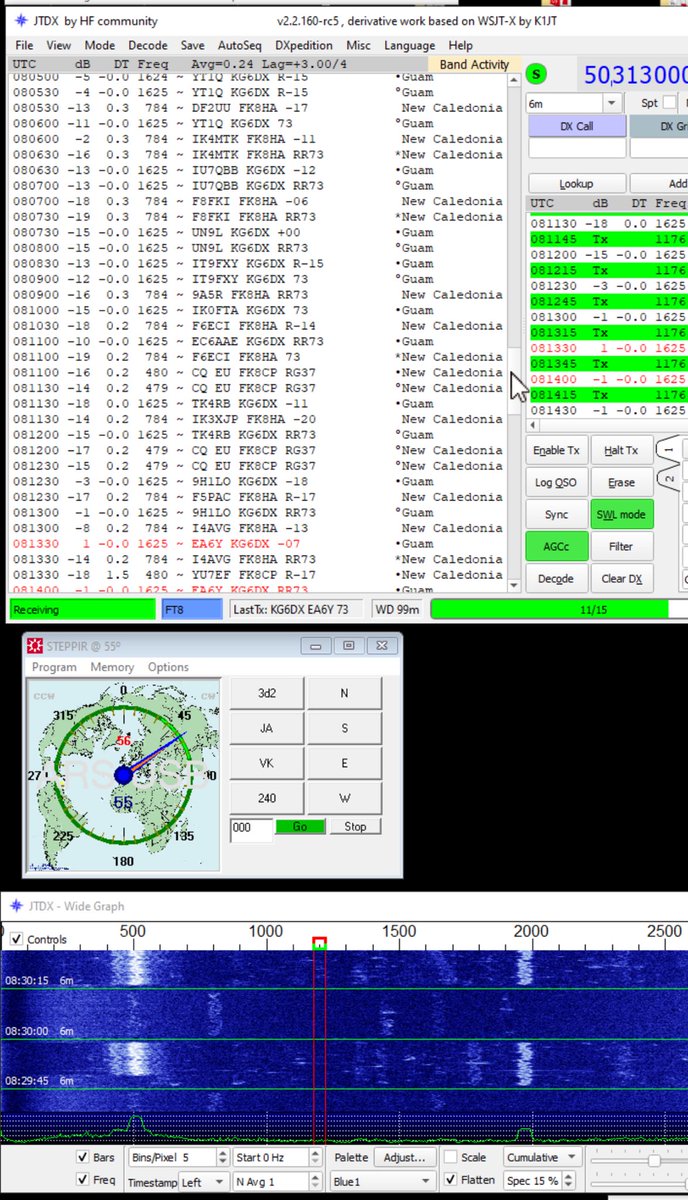The height and width of the screenshot is (1200, 688).
Task: Open the Options menu in STEPPIR
Action: click(168, 667)
